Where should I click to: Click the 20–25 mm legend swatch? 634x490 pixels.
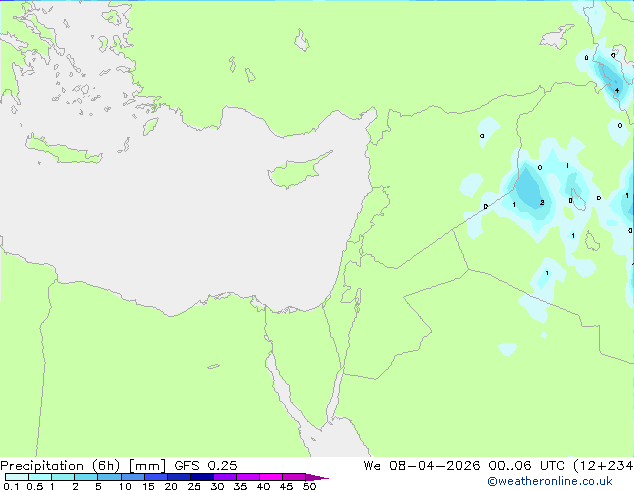(178, 477)
